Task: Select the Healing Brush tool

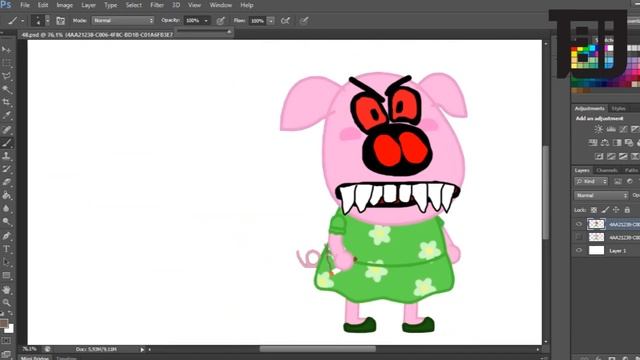Action: pos(7,130)
